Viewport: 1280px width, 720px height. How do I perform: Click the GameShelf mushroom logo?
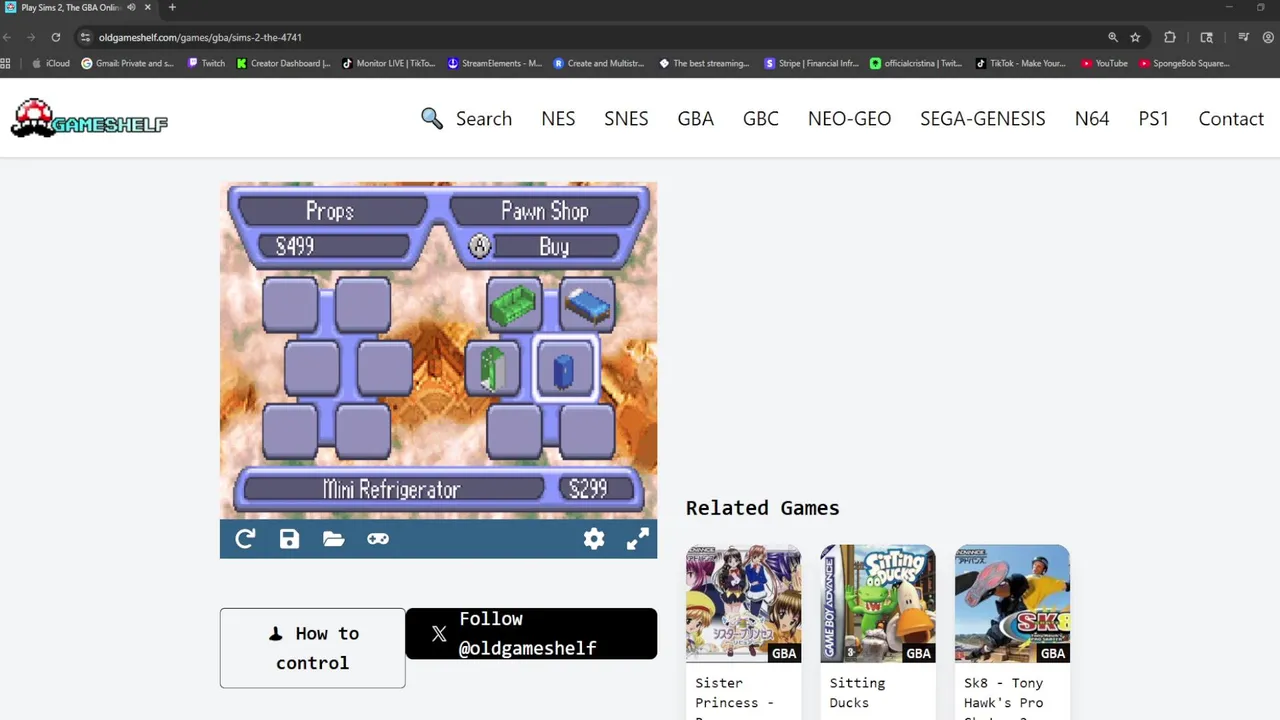pyautogui.click(x=89, y=119)
